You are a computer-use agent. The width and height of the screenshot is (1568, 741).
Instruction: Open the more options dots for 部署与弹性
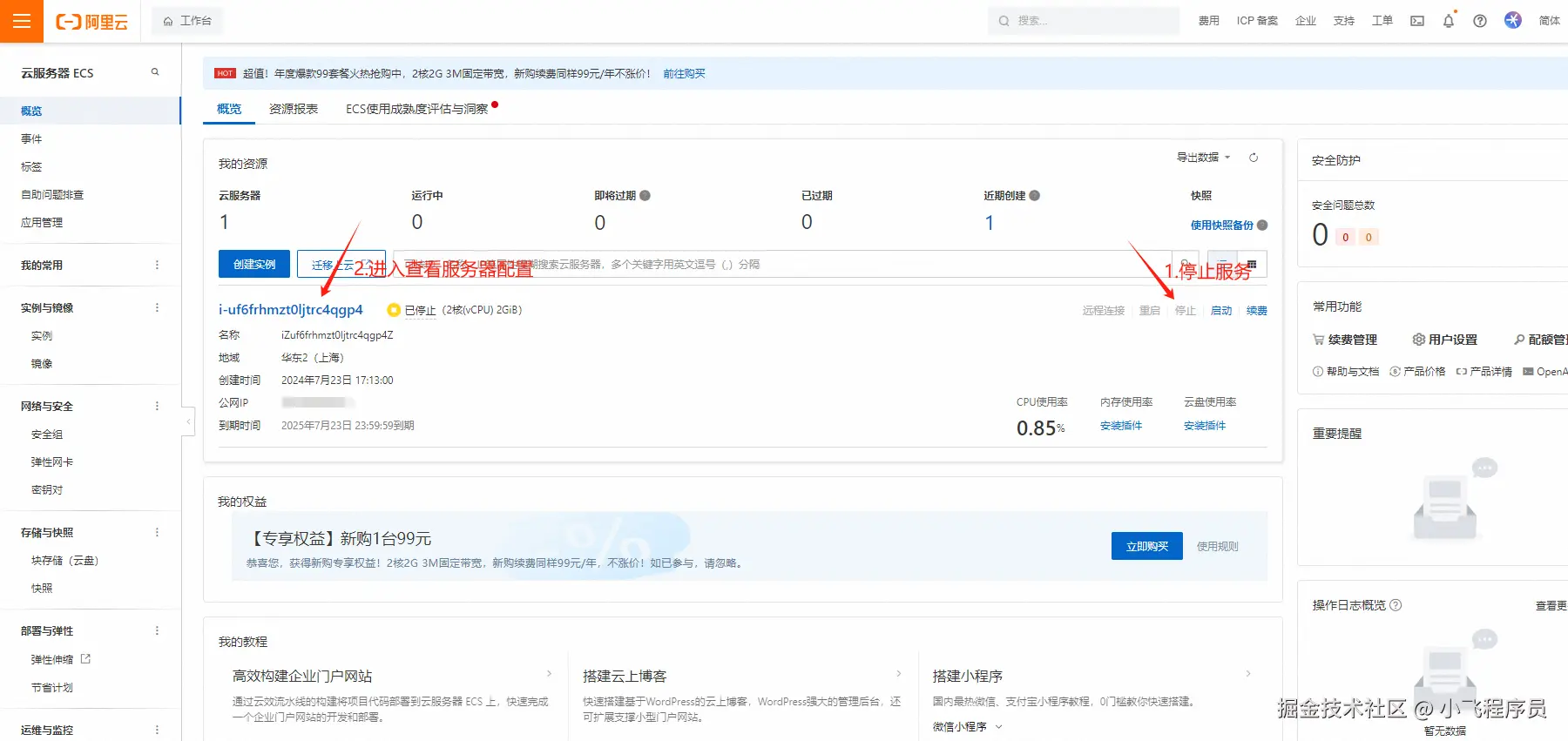pos(157,630)
